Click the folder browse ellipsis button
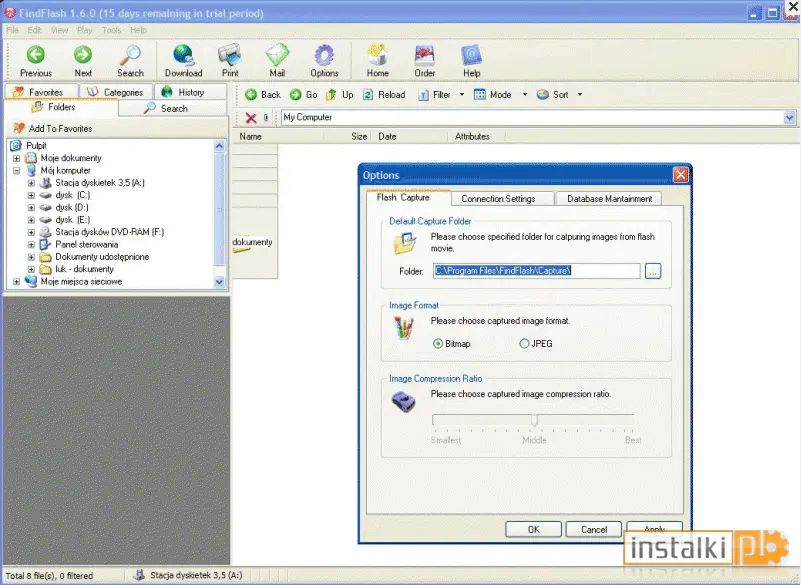 click(653, 271)
